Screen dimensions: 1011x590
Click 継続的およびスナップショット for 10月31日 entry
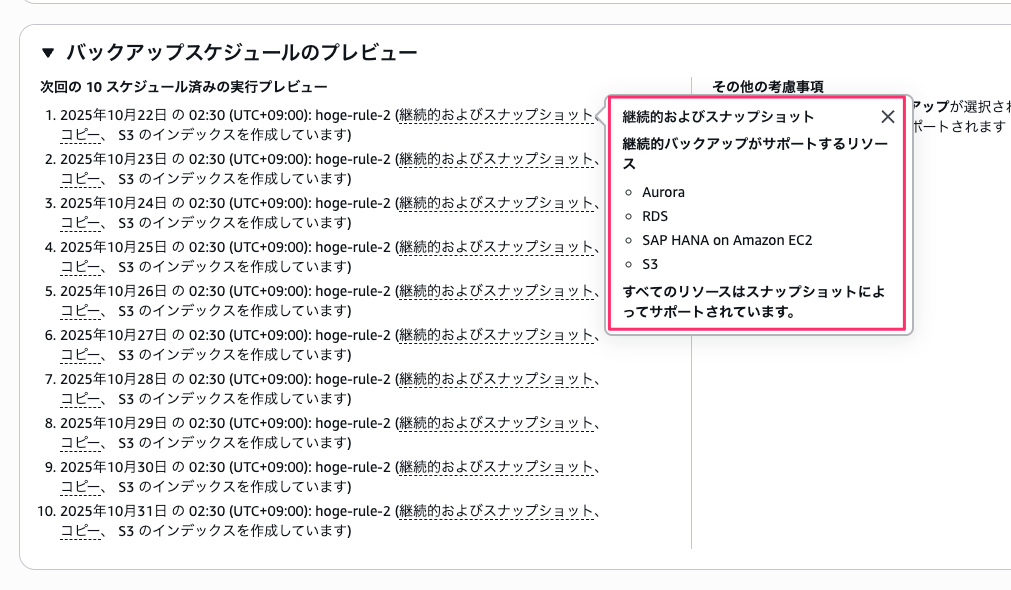pos(495,511)
